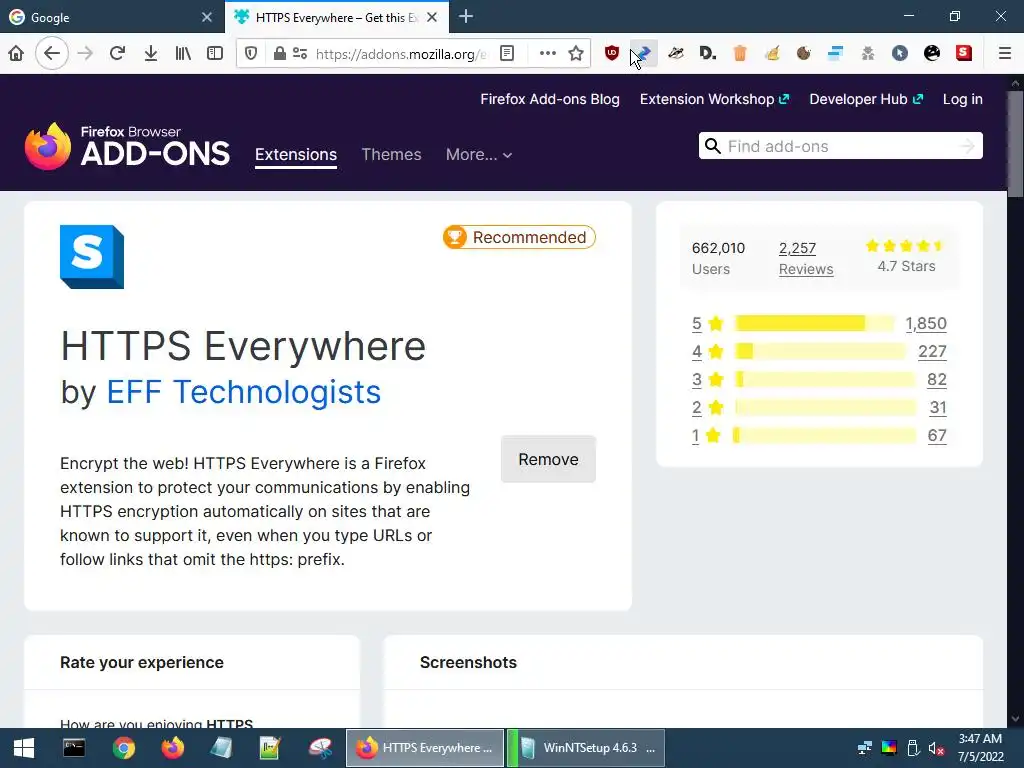This screenshot has width=1024, height=768.
Task: Click the network tray icon
Action: tap(865, 748)
